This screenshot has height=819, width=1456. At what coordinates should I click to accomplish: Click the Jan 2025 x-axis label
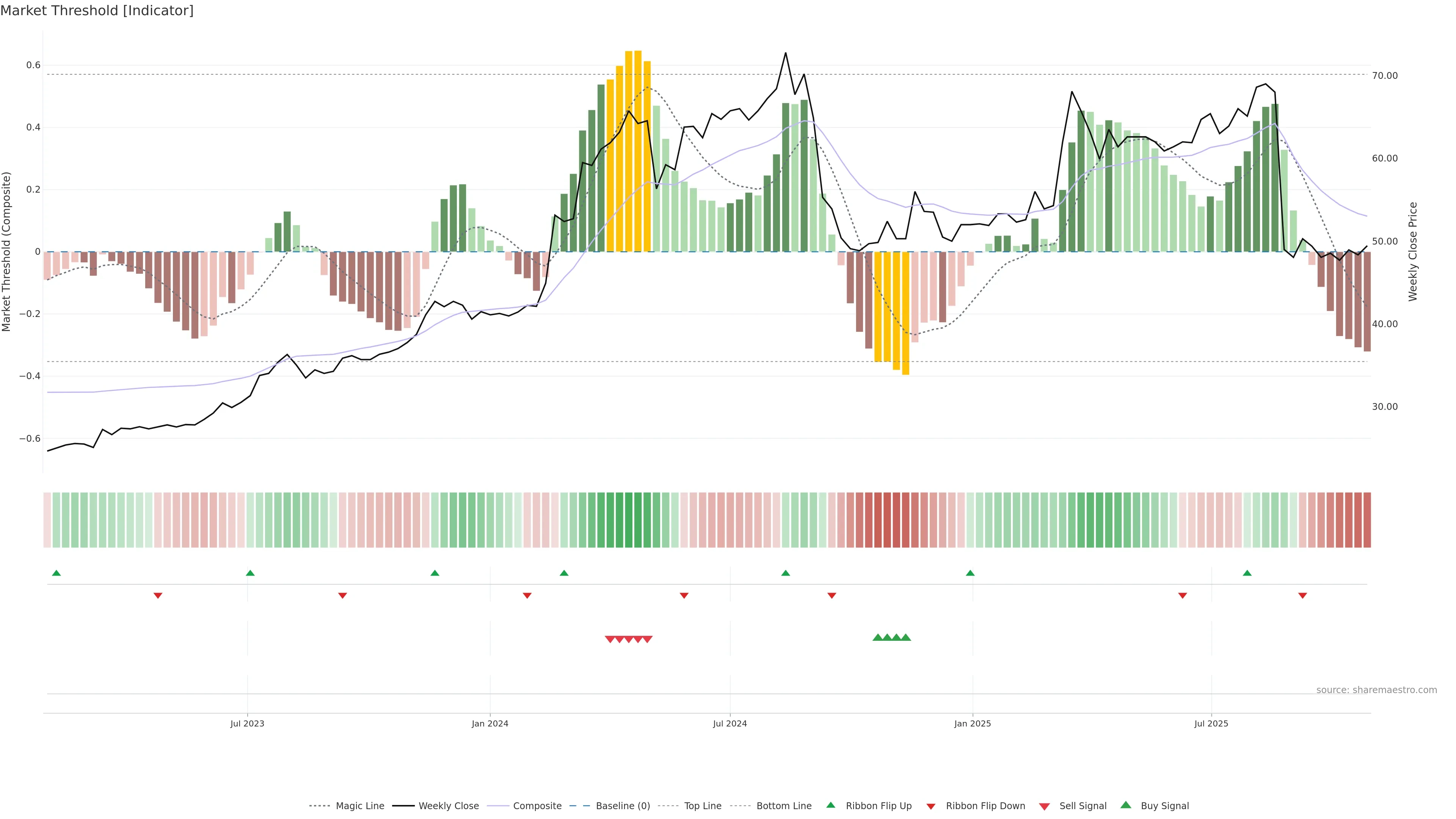click(972, 723)
